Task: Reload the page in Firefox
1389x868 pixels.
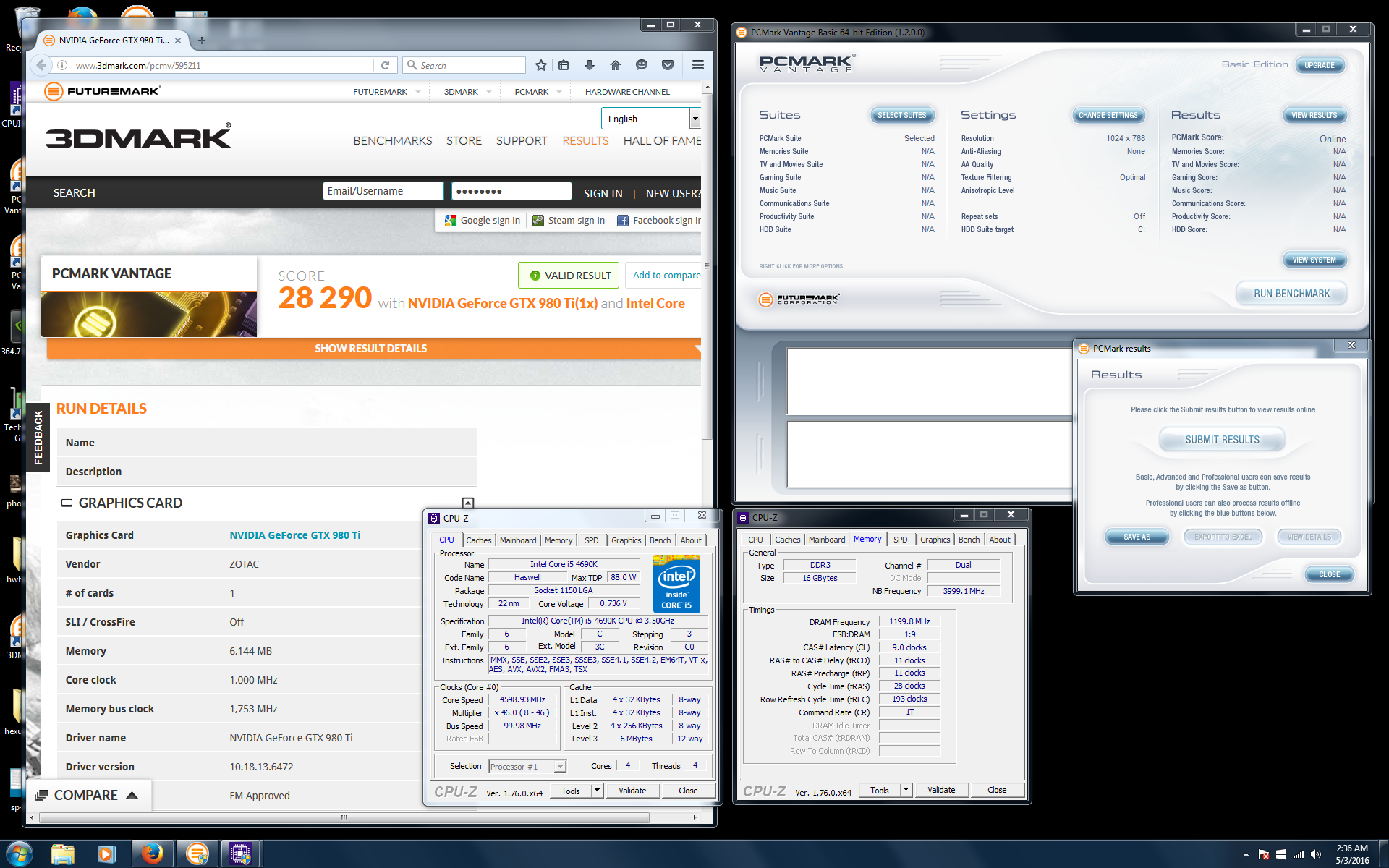Action: 385,65
